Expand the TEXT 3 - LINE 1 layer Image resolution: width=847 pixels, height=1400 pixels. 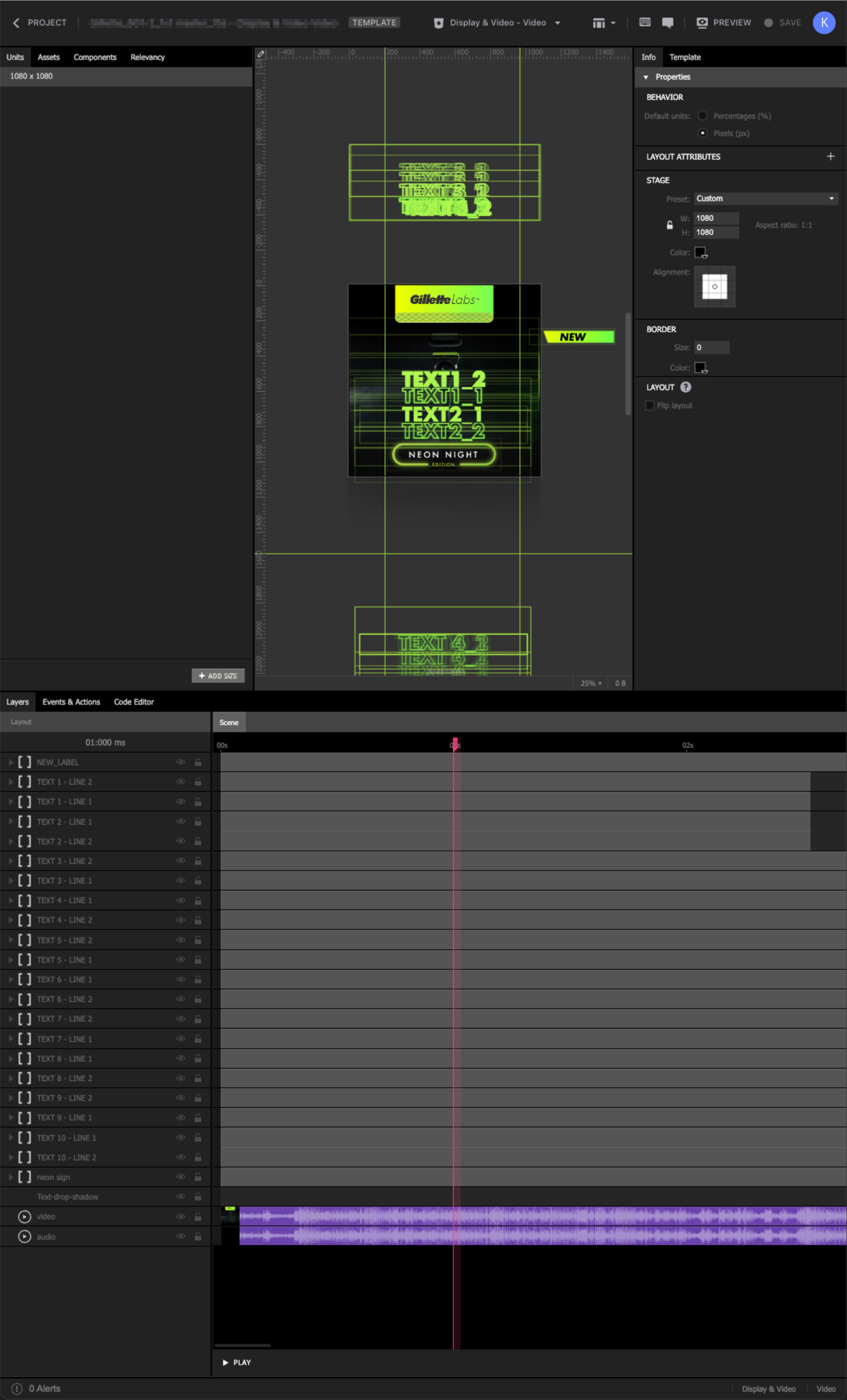coord(10,881)
